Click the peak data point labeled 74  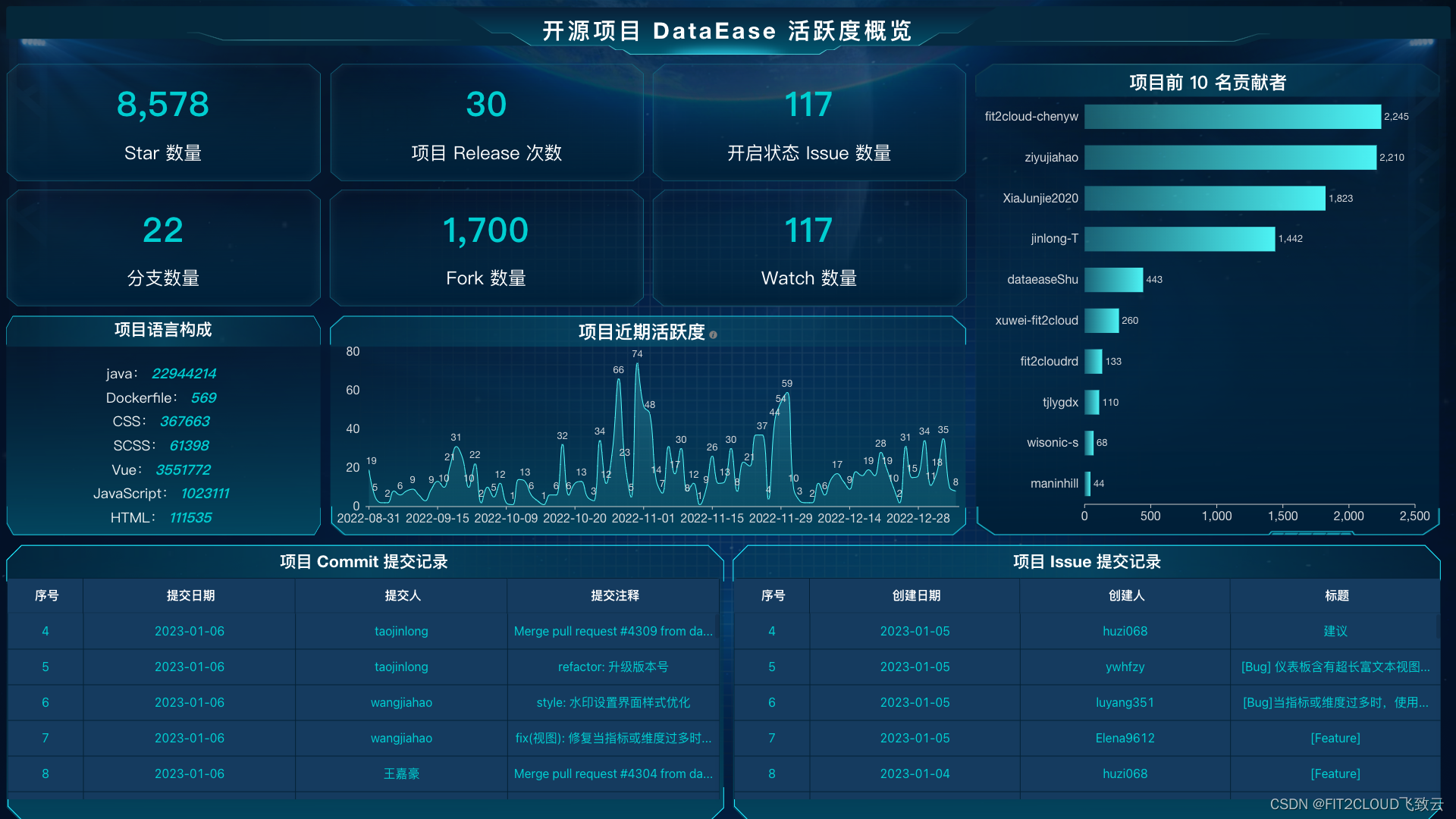click(x=637, y=365)
